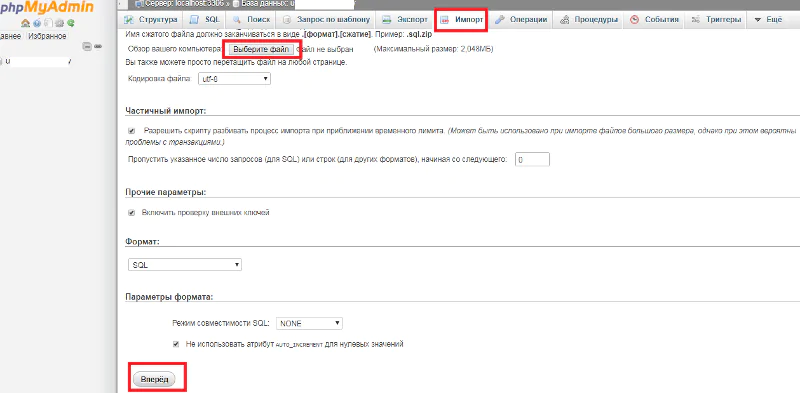Click "Максимальный размер: 2,048МБ" text
The image size is (800, 393).
pos(434,50)
